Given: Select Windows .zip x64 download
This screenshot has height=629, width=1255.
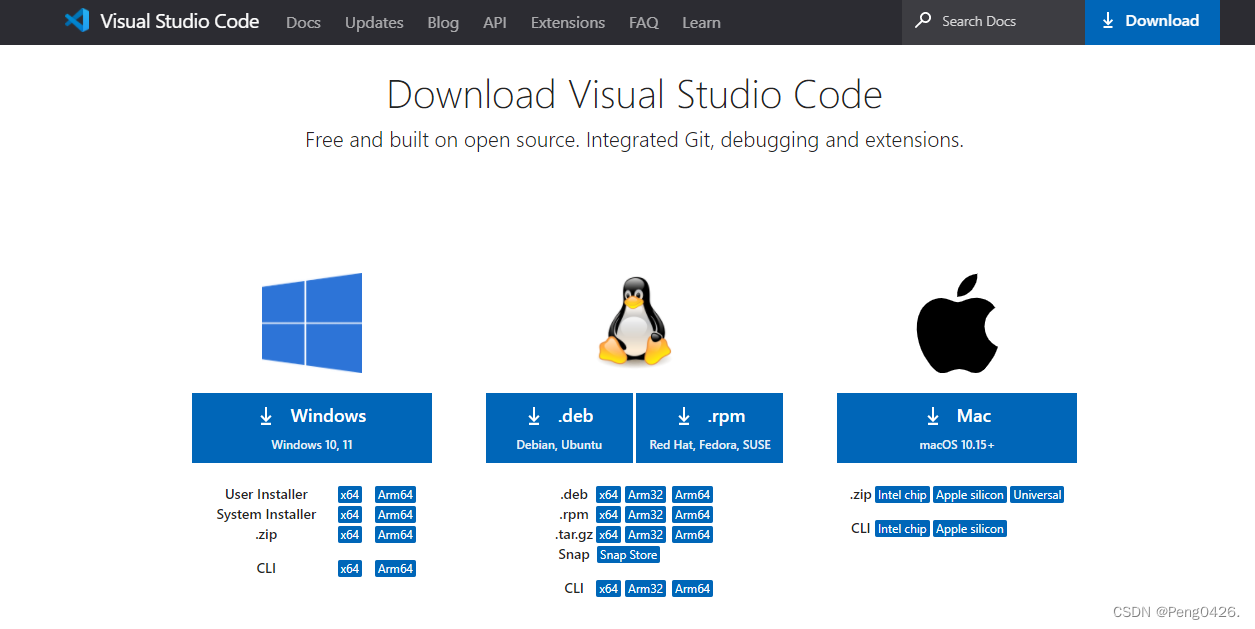Looking at the screenshot, I should (x=349, y=535).
